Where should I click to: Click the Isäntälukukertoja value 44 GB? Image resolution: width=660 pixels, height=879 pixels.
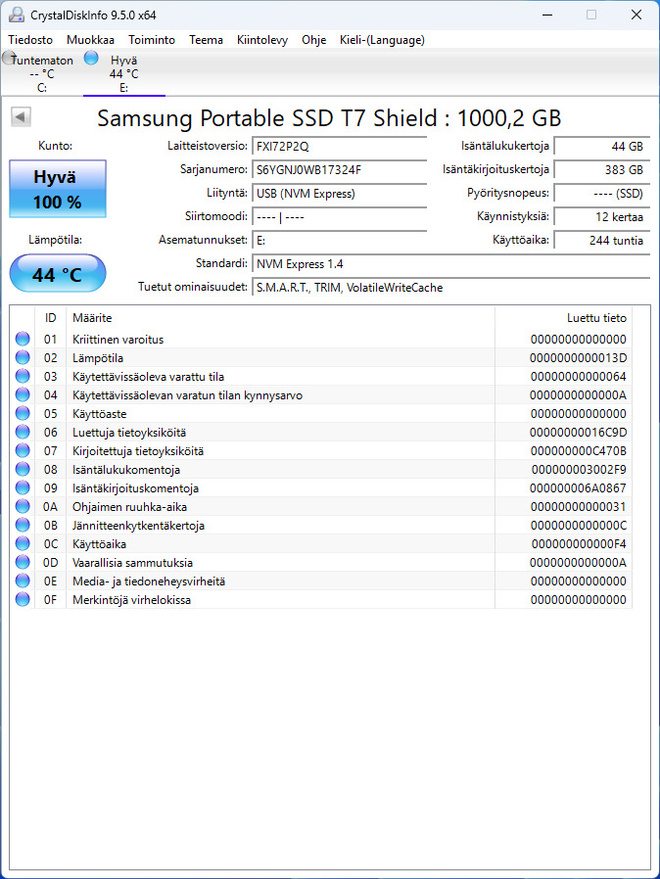click(x=602, y=146)
